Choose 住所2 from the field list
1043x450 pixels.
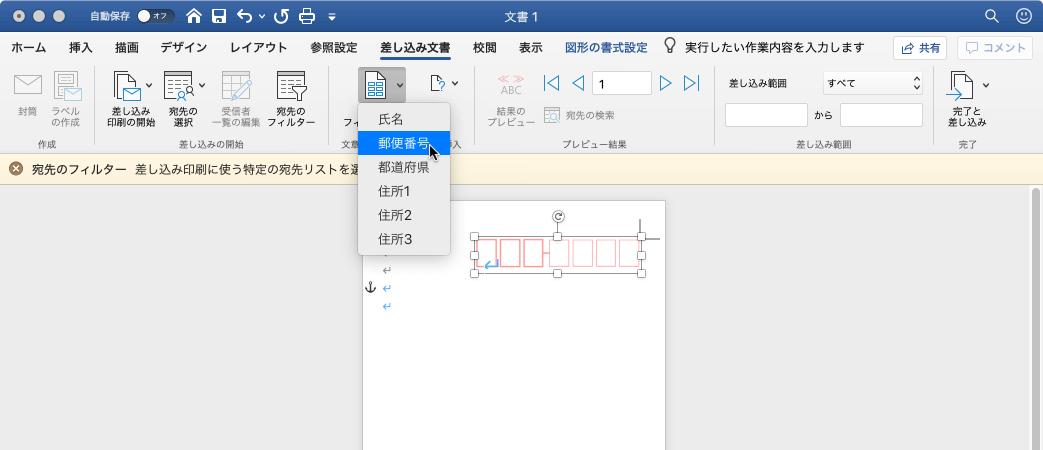click(404, 215)
